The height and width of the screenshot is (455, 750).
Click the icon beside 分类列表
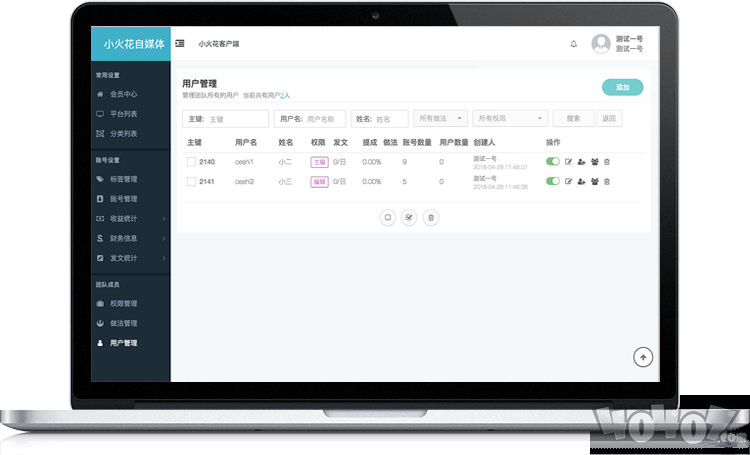pos(100,133)
